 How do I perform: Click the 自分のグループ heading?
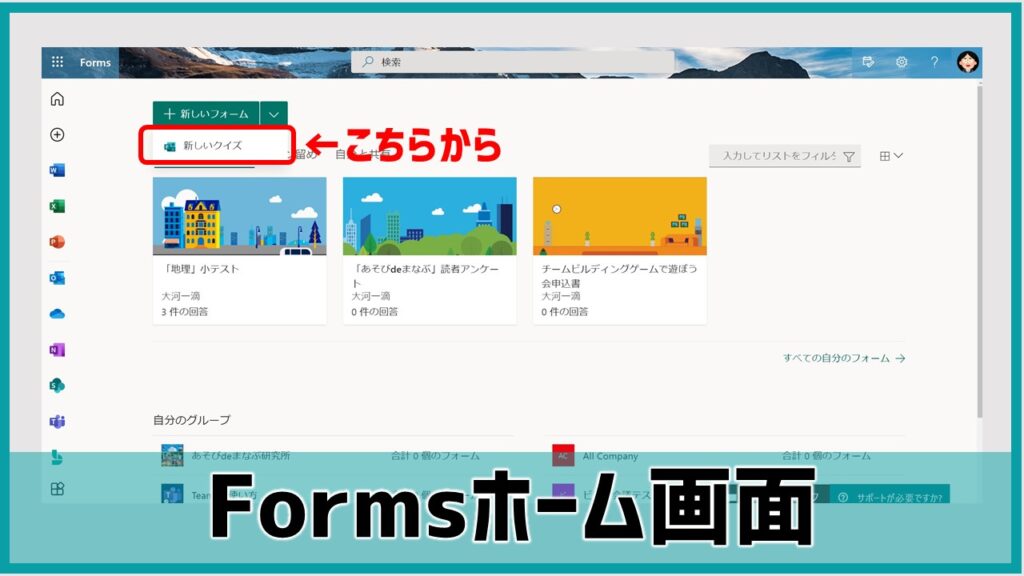point(191,420)
